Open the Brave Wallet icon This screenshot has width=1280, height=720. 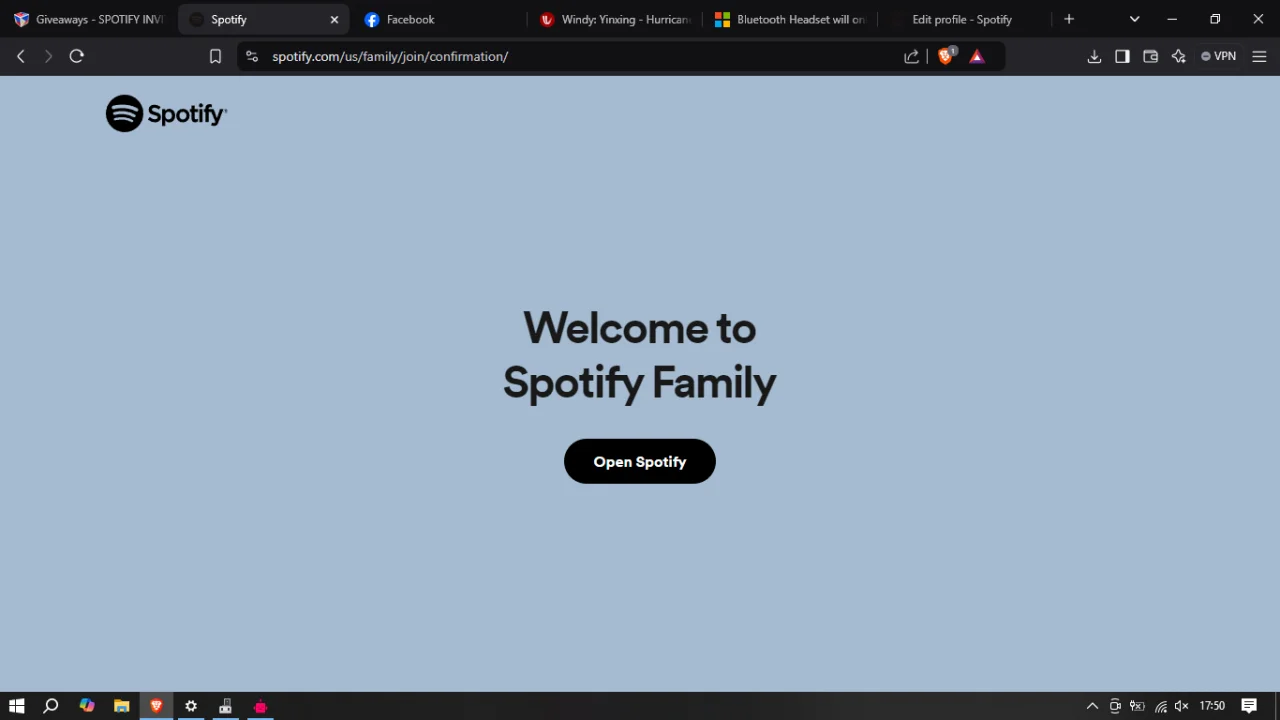pos(1150,57)
